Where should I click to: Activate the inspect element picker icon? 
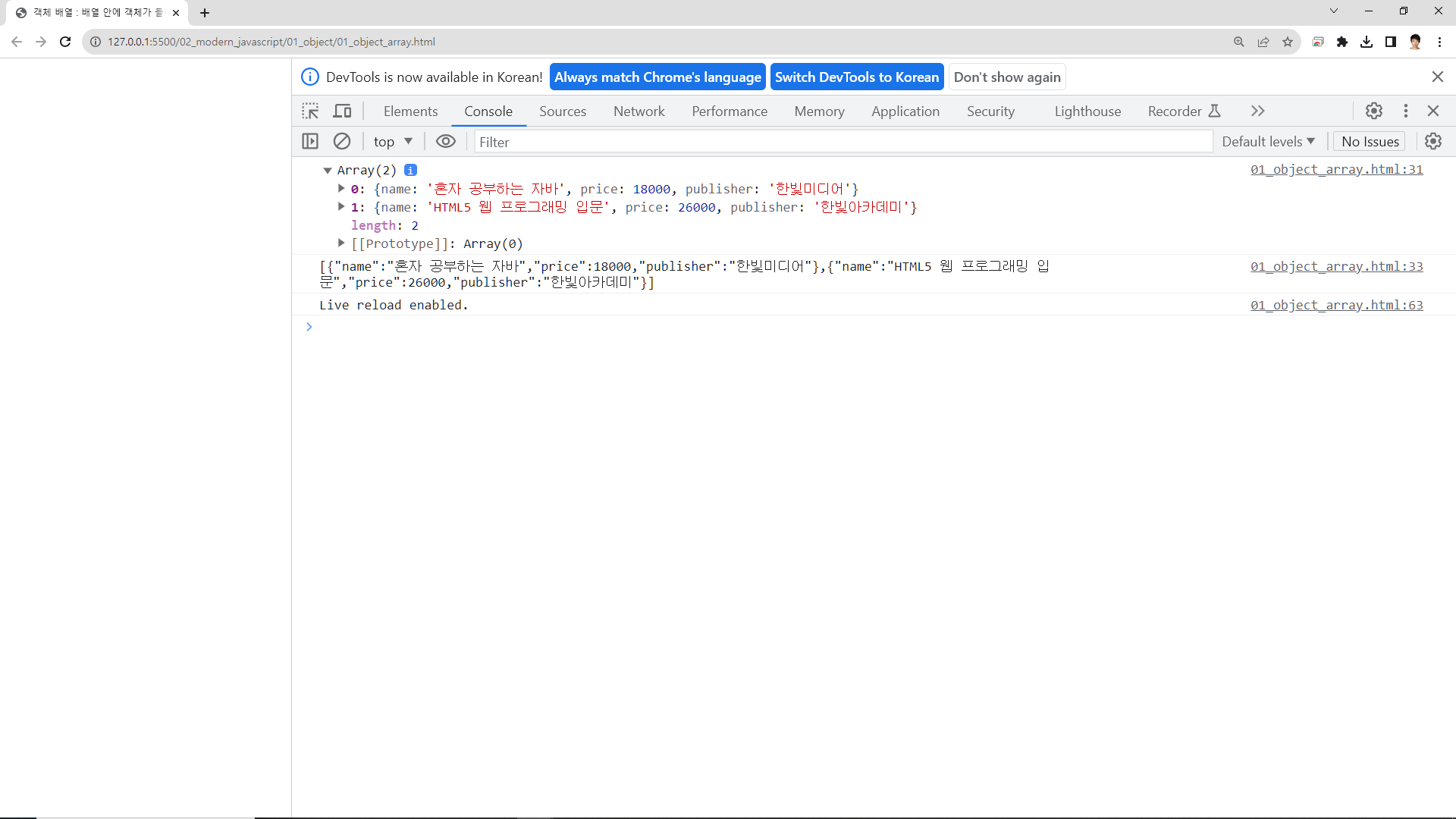click(x=310, y=111)
